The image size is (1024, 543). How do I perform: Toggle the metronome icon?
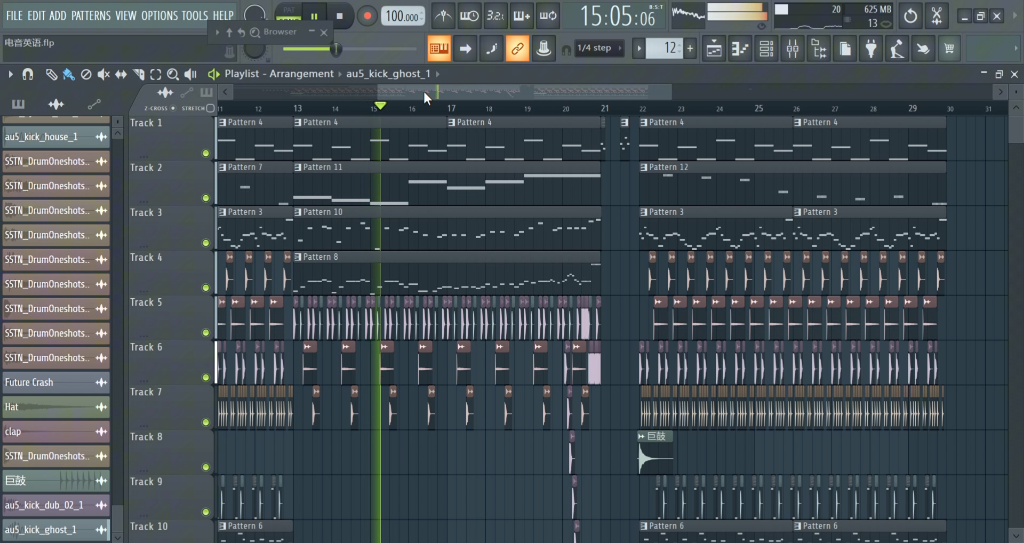pos(443,16)
